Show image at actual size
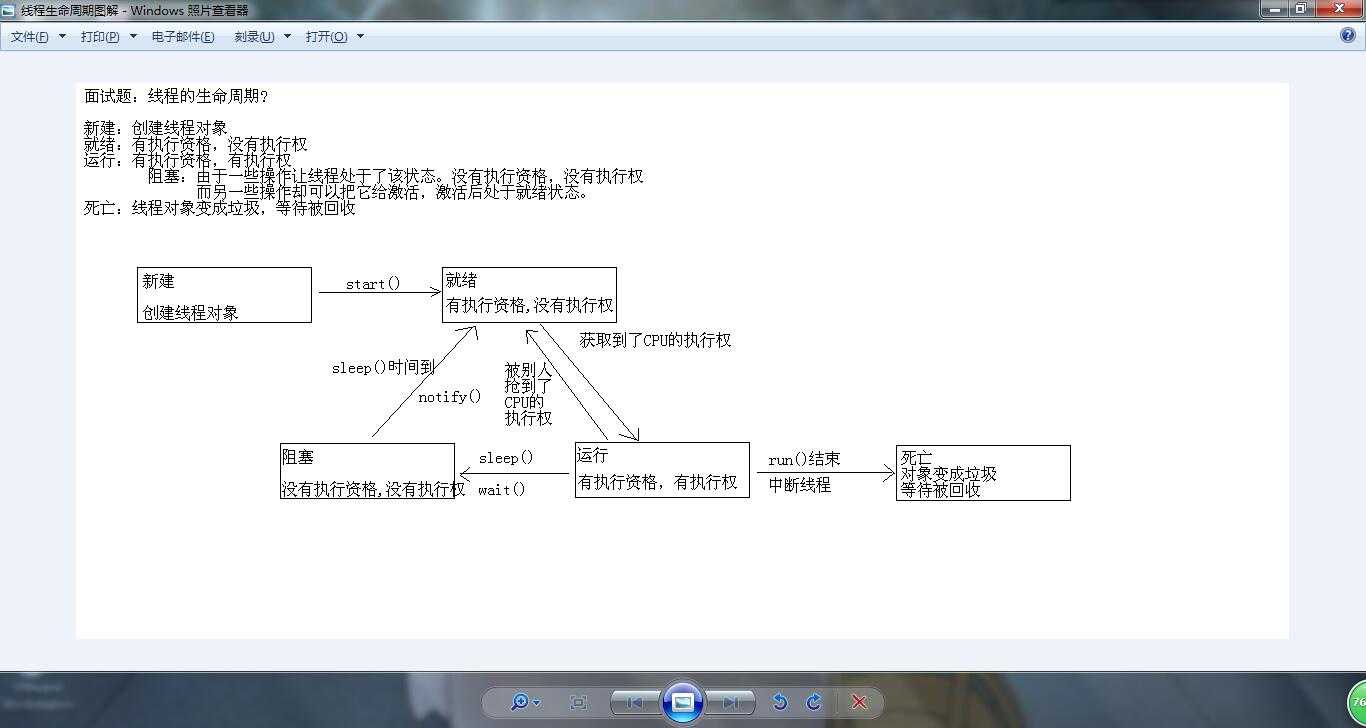 (x=578, y=702)
